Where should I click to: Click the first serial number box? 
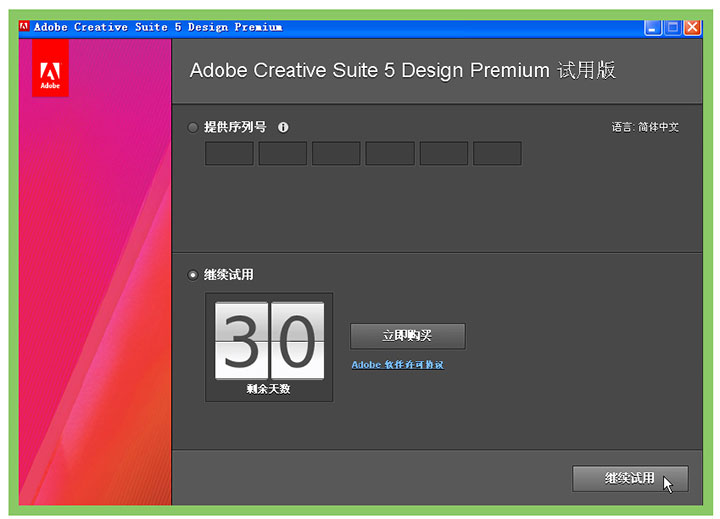tap(229, 153)
